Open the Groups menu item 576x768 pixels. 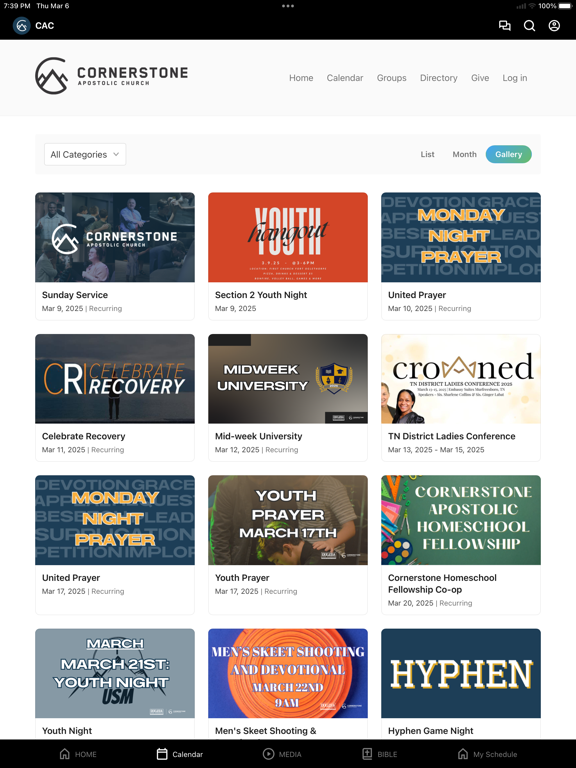391,78
